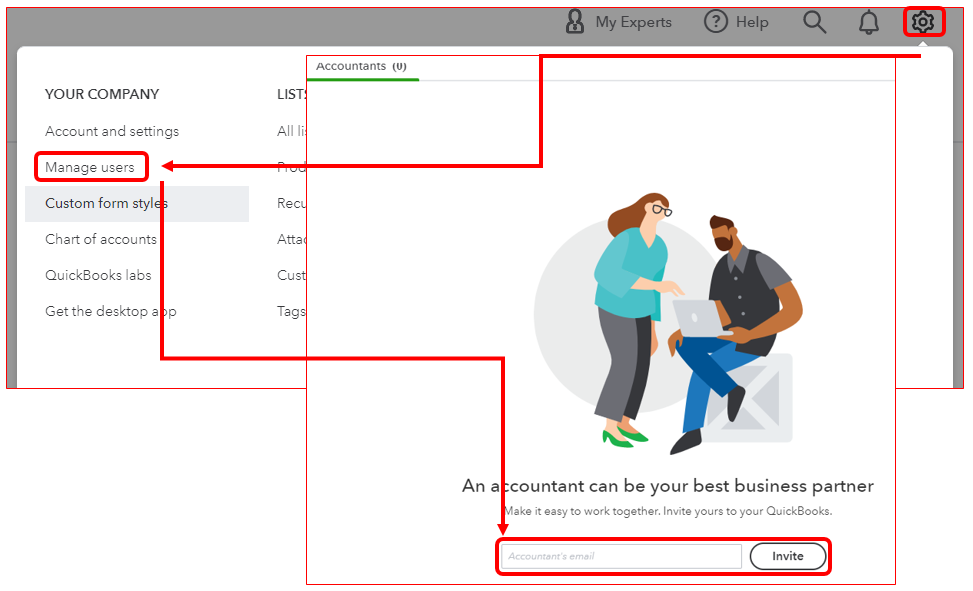The image size is (973, 591).
Task: Click the Invite button
Action: [x=788, y=556]
